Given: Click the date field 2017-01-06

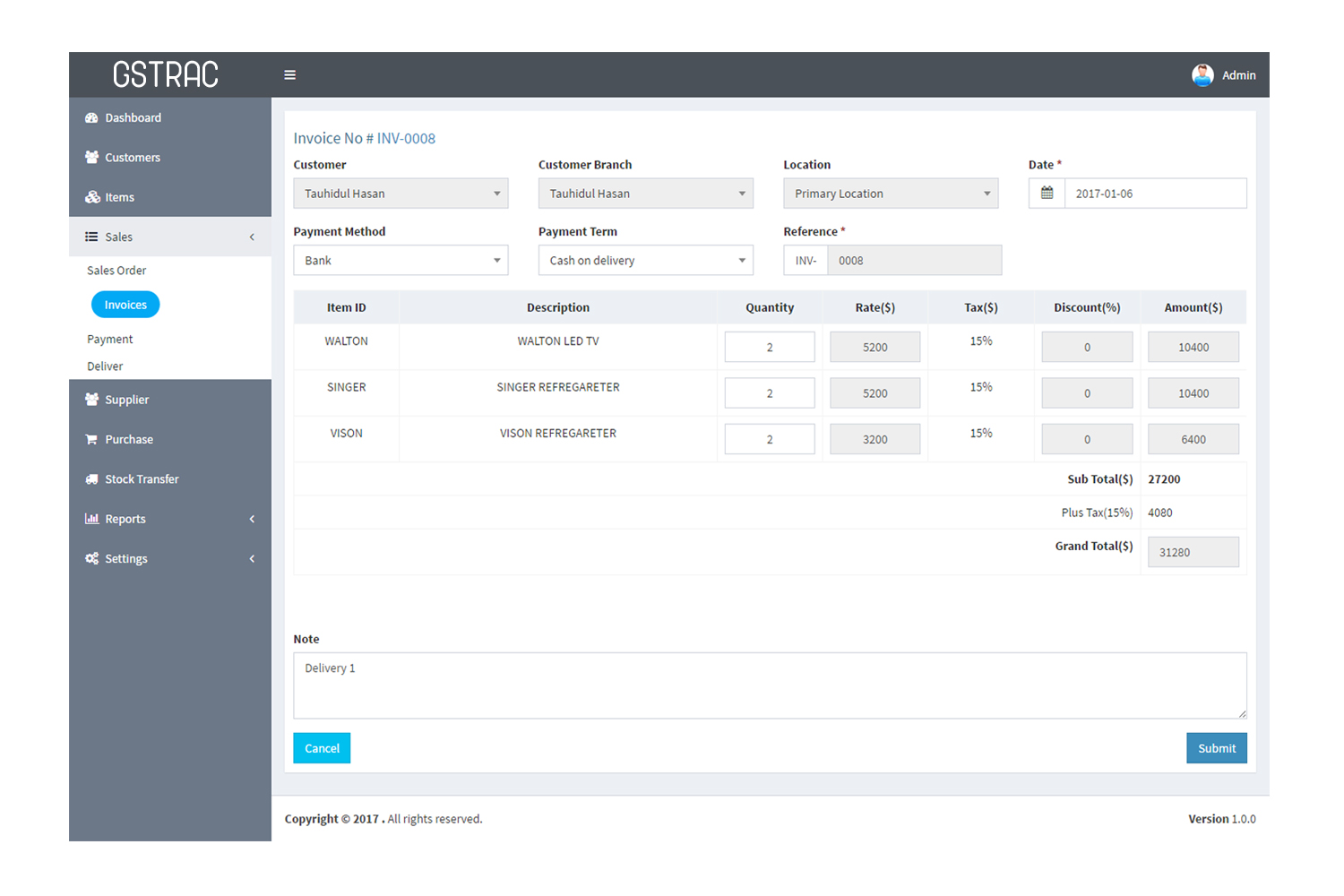Looking at the screenshot, I should click(1156, 194).
